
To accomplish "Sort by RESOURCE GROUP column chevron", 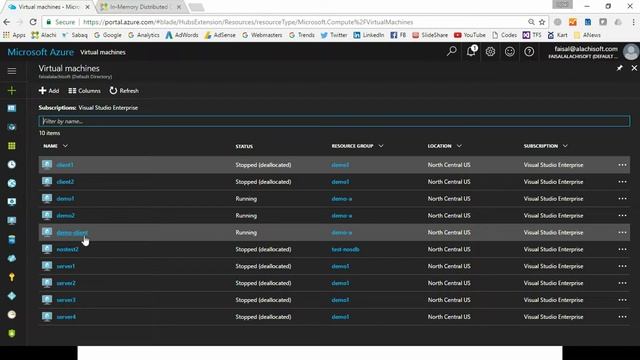I will pos(381,146).
